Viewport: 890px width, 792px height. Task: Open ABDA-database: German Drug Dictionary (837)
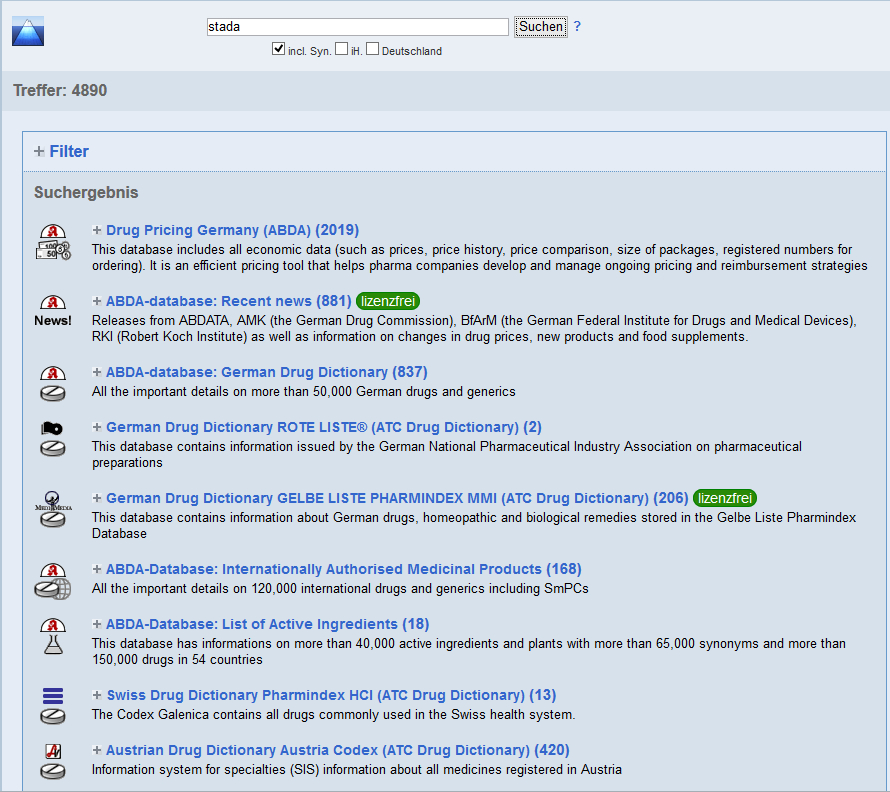tap(267, 372)
